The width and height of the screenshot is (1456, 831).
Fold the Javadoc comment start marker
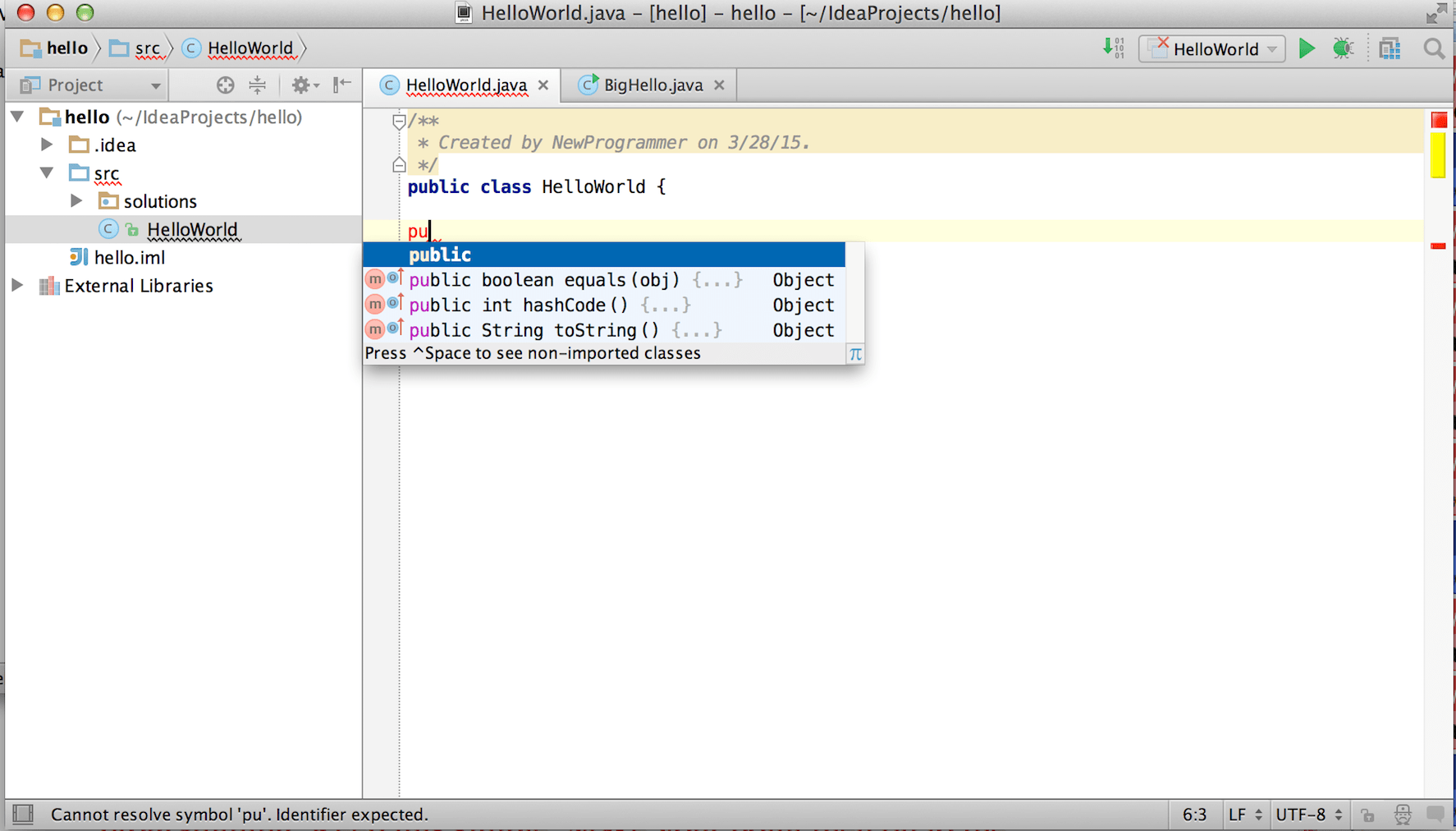pyautogui.click(x=399, y=122)
